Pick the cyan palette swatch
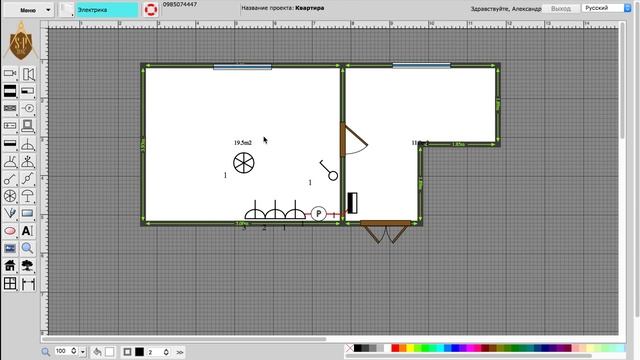 click(440, 348)
